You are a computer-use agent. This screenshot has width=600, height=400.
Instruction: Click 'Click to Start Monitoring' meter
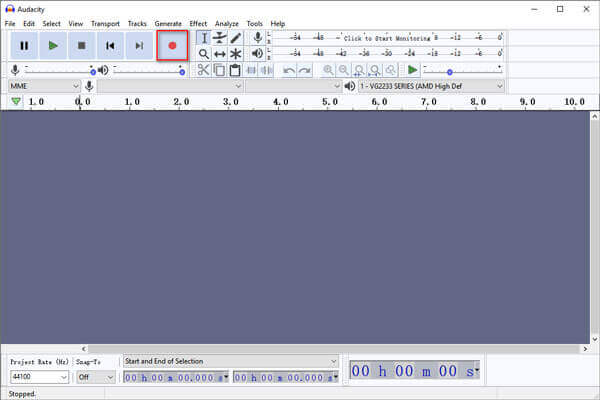(386, 38)
